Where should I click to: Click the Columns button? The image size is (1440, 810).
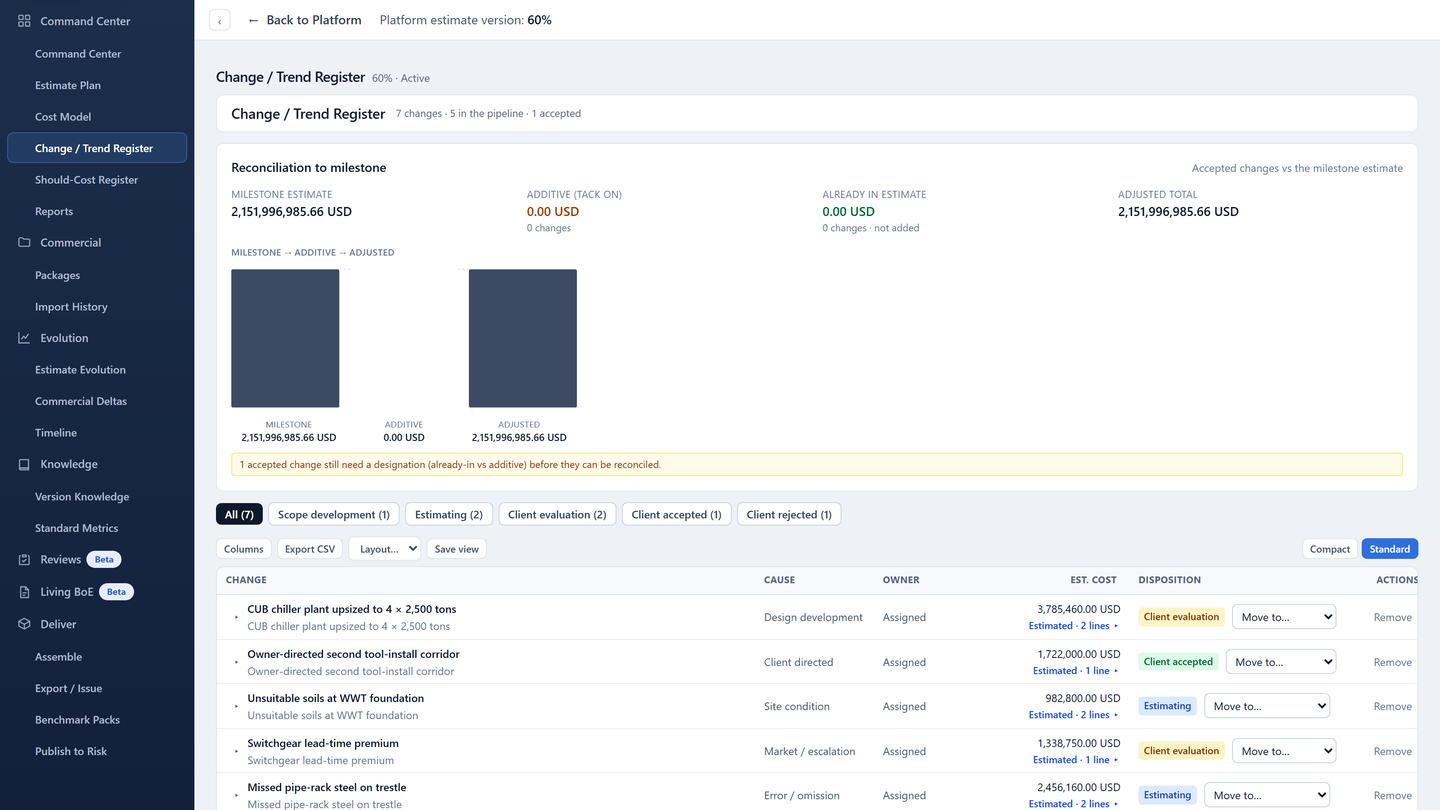click(x=244, y=549)
